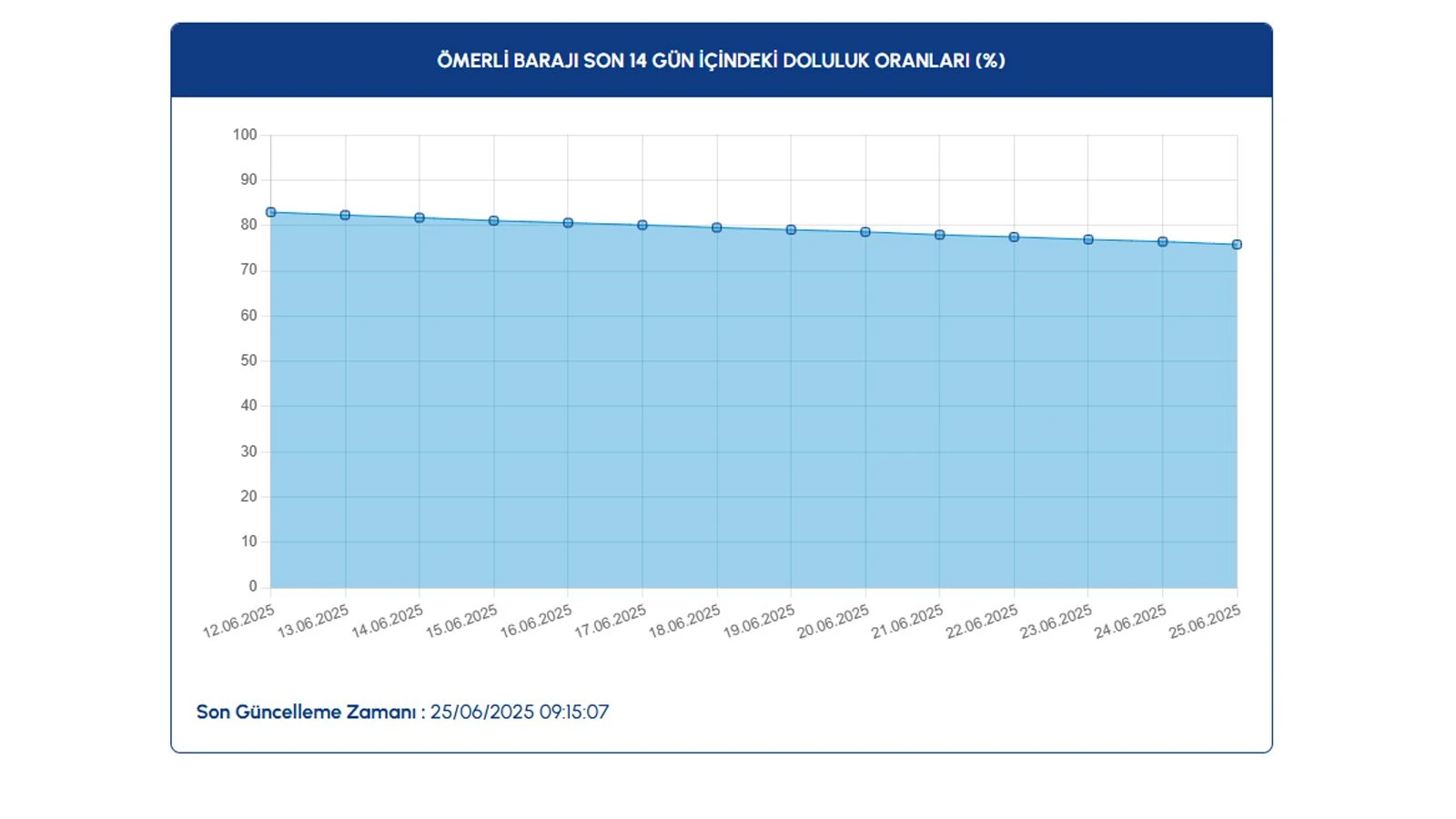Click the chart point for 14.06.2025
The image size is (1456, 819).
420,218
